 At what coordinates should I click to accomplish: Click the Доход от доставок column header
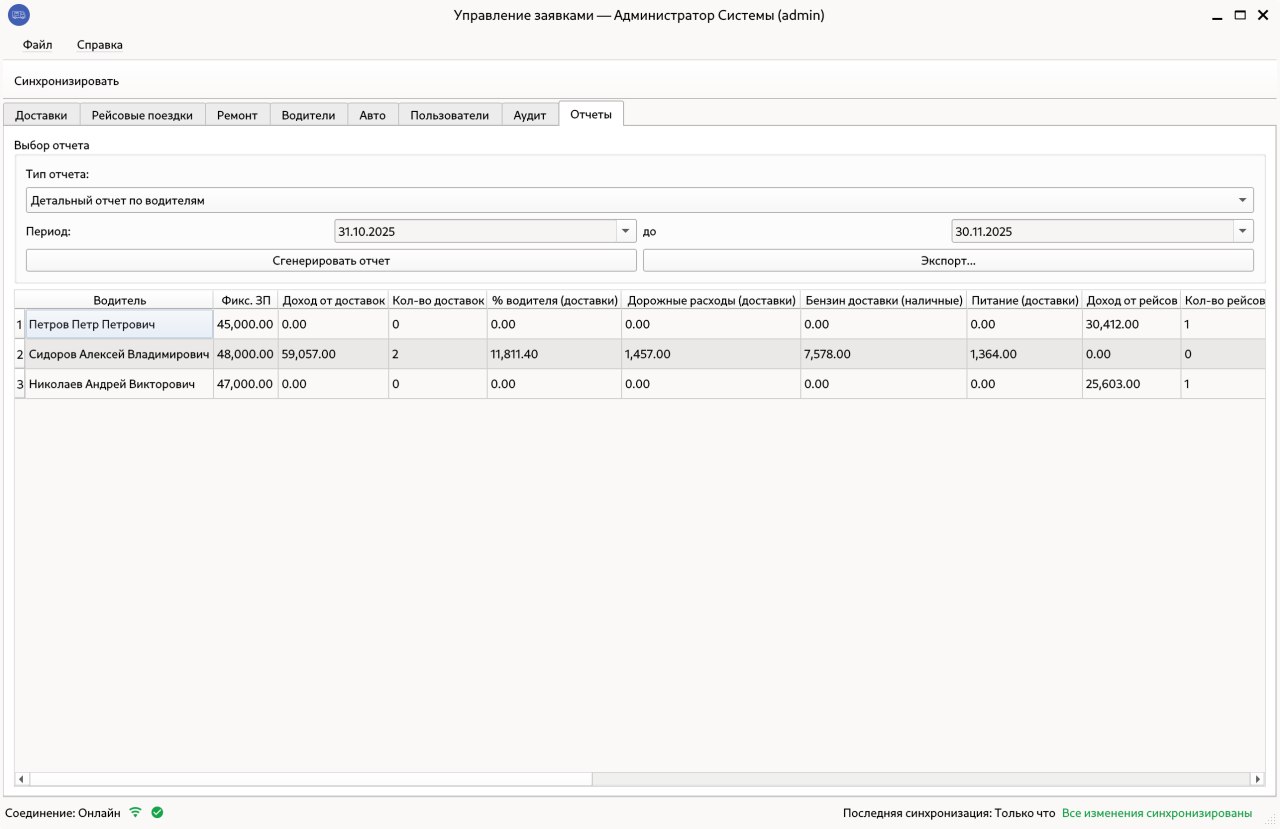[333, 300]
